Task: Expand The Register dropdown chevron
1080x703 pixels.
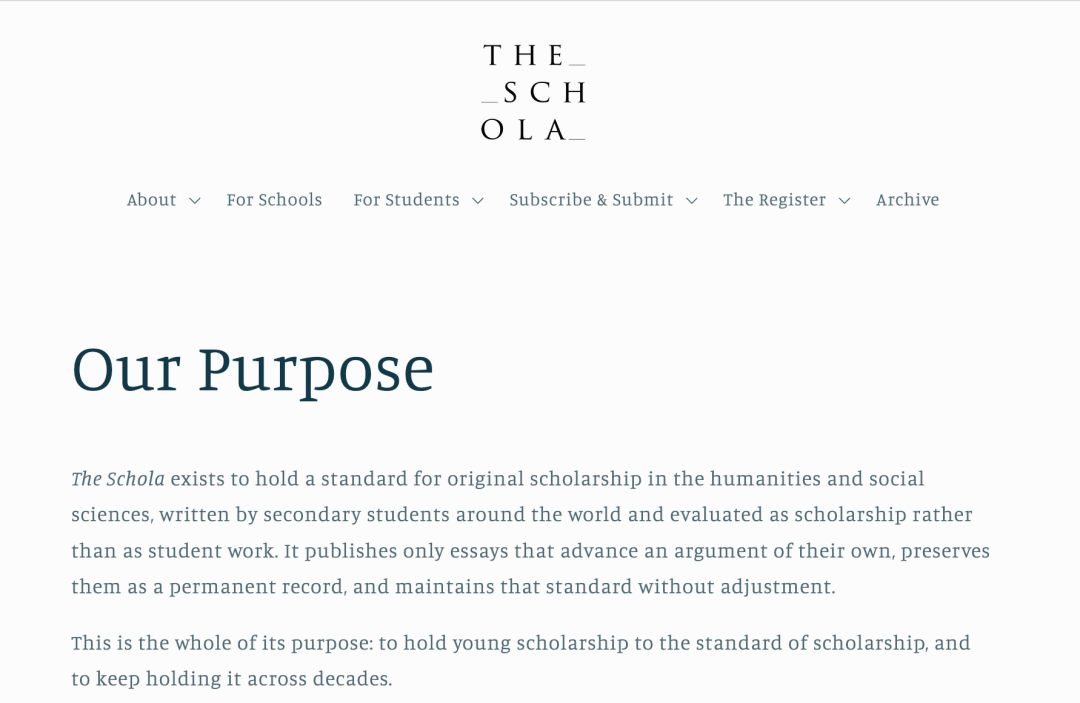Action: pyautogui.click(x=844, y=200)
